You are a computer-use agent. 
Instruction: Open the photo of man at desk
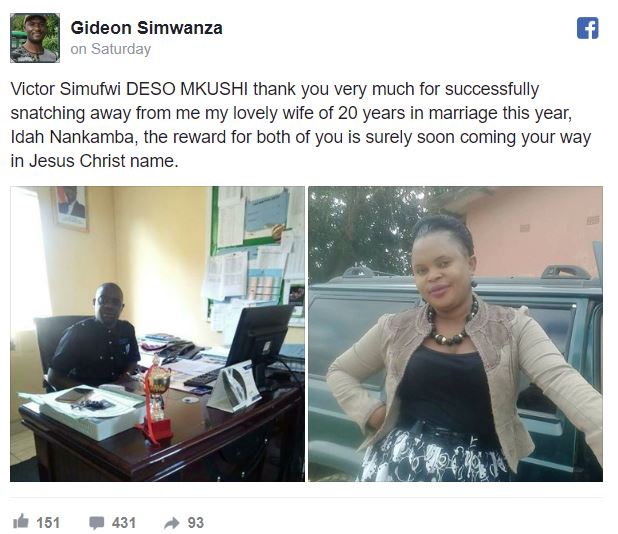[x=157, y=334]
